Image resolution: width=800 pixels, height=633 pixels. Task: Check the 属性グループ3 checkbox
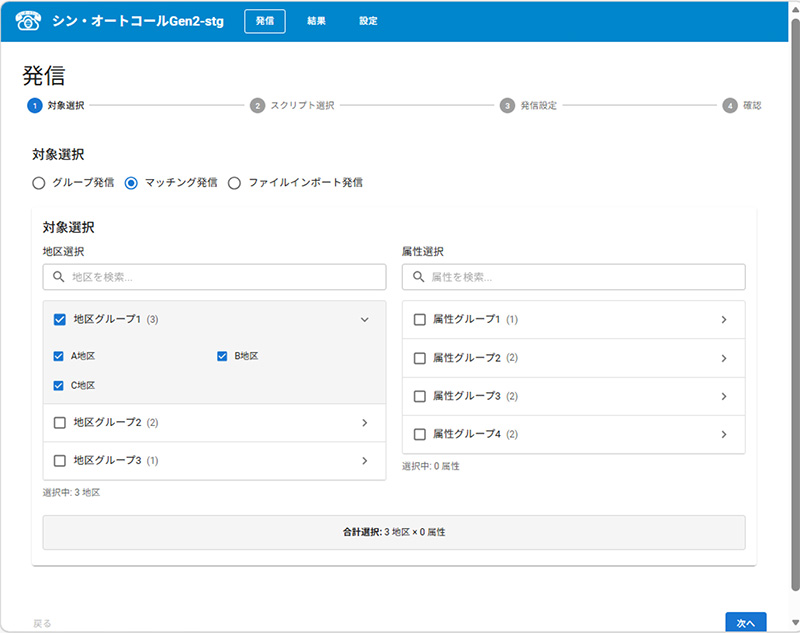(419, 396)
